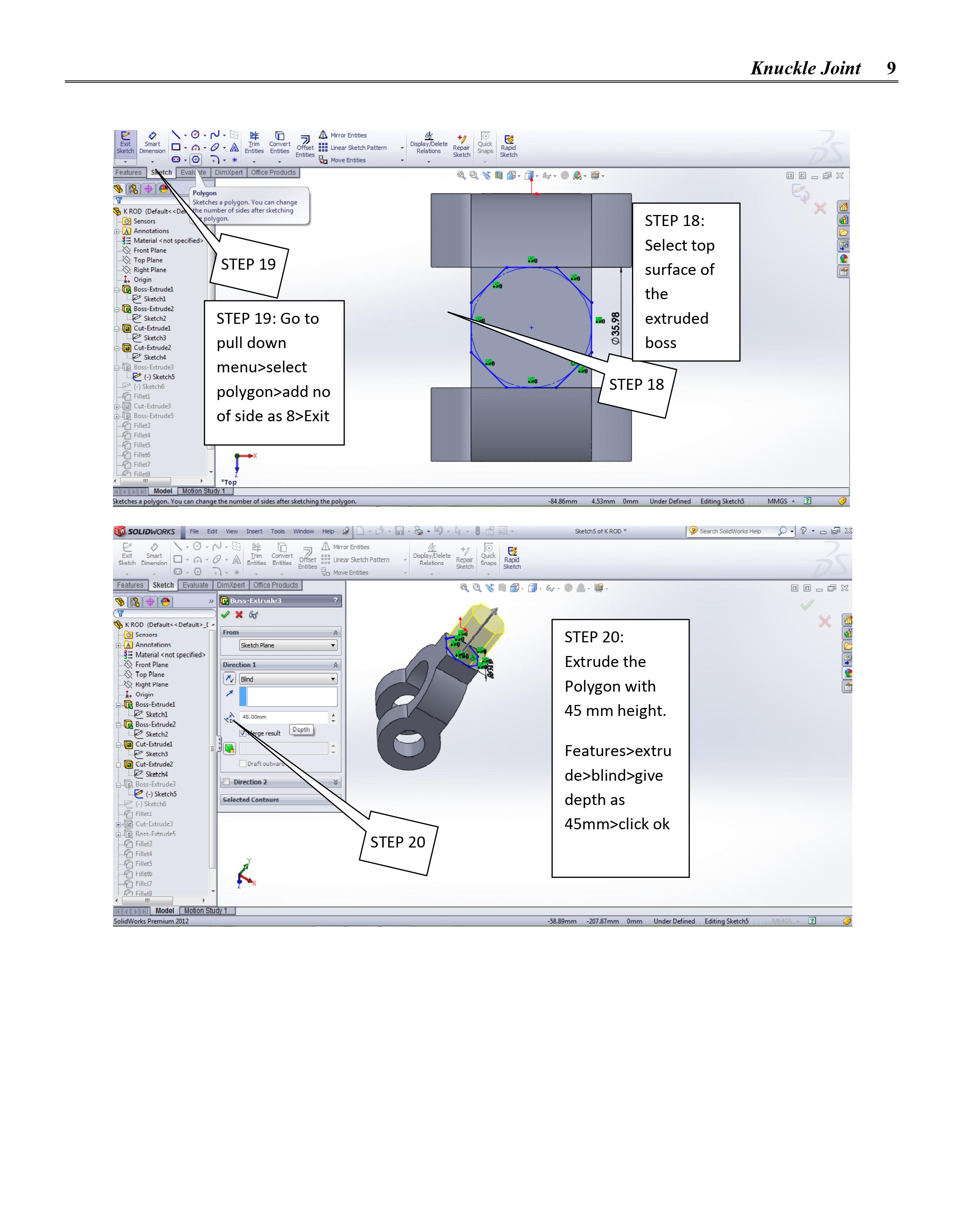Uncheck the Merge result checkbox
Image resolution: width=963 pixels, height=1232 pixels.
[243, 733]
